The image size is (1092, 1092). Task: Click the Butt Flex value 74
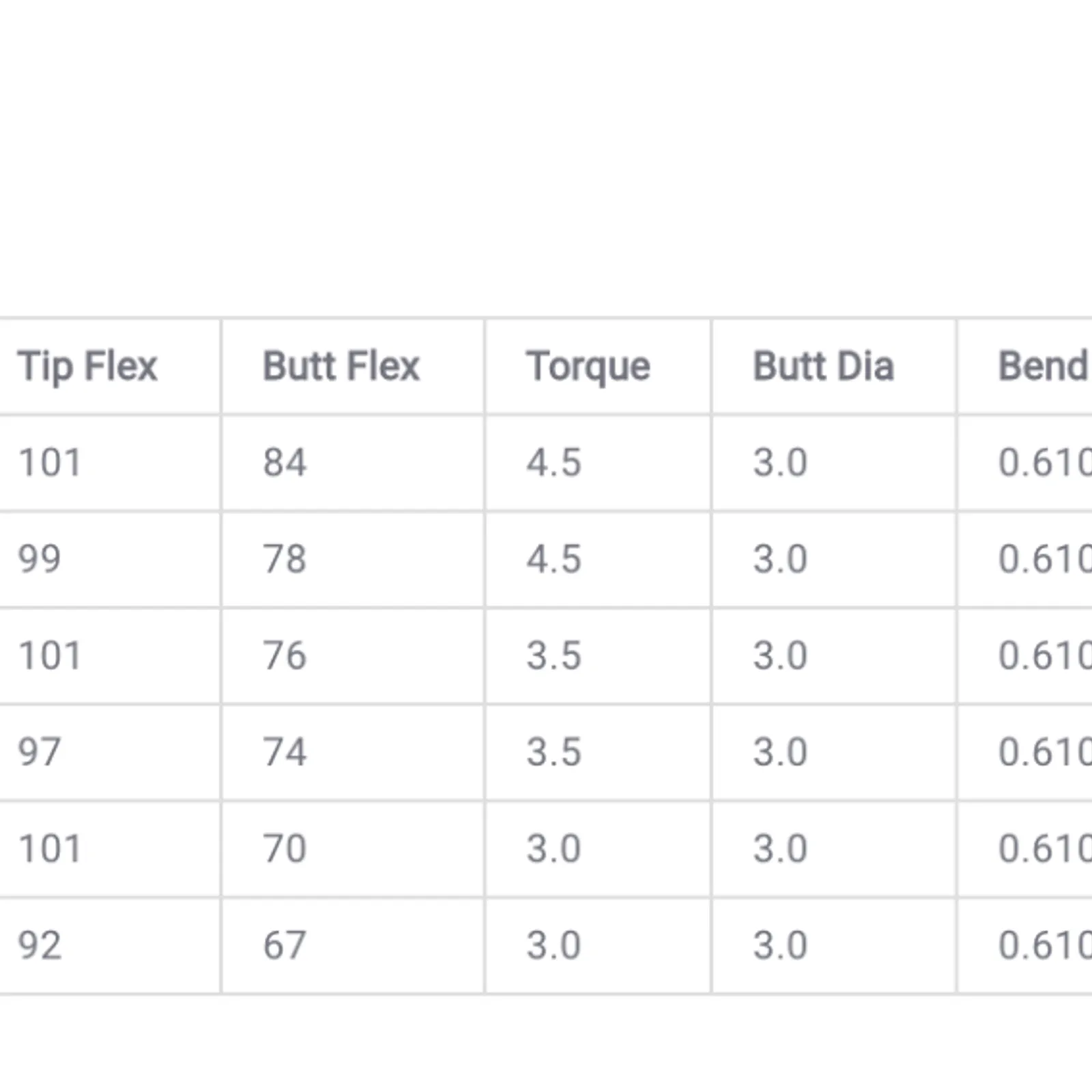(x=285, y=752)
